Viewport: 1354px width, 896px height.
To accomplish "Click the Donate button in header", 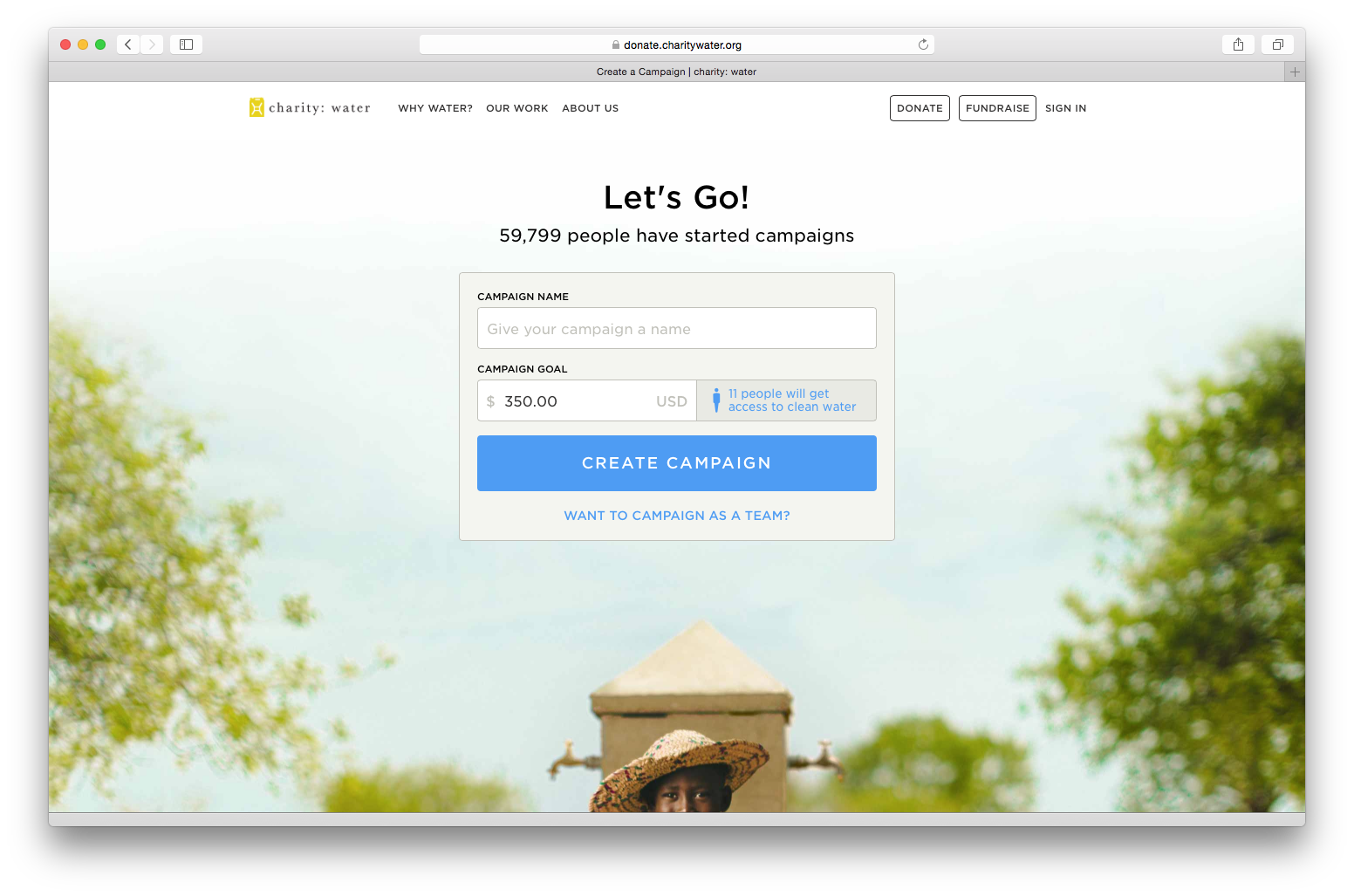I will click(920, 108).
